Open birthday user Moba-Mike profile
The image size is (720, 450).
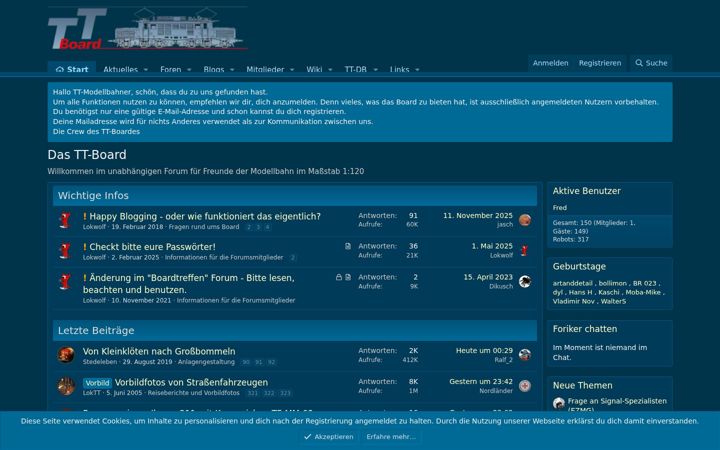point(643,292)
